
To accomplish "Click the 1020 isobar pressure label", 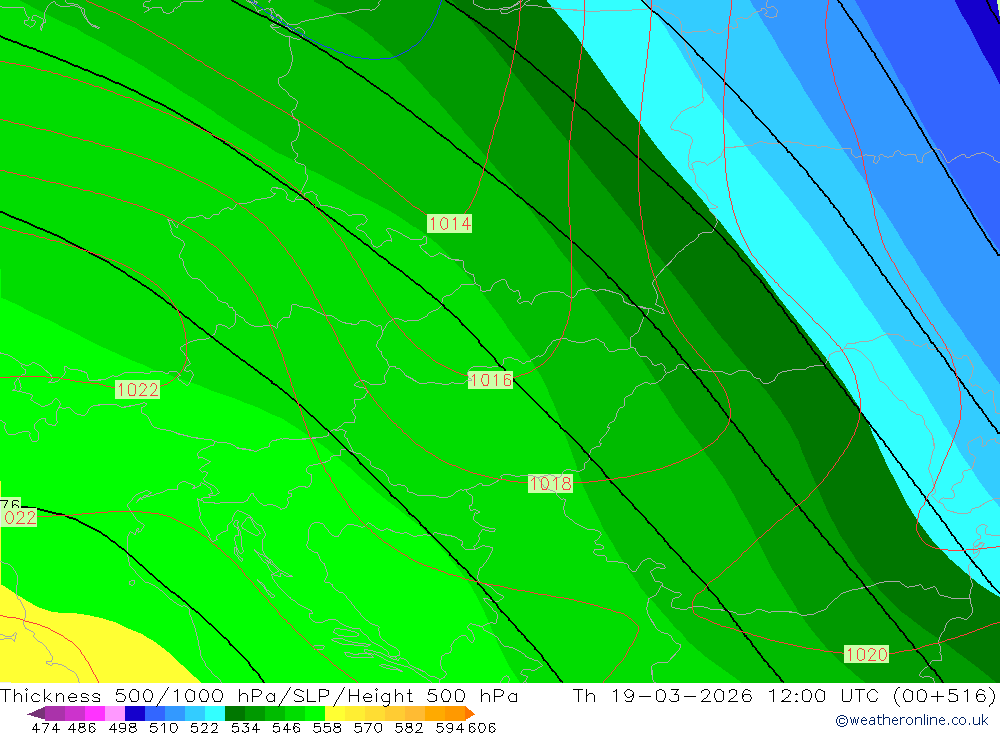I will tap(866, 654).
